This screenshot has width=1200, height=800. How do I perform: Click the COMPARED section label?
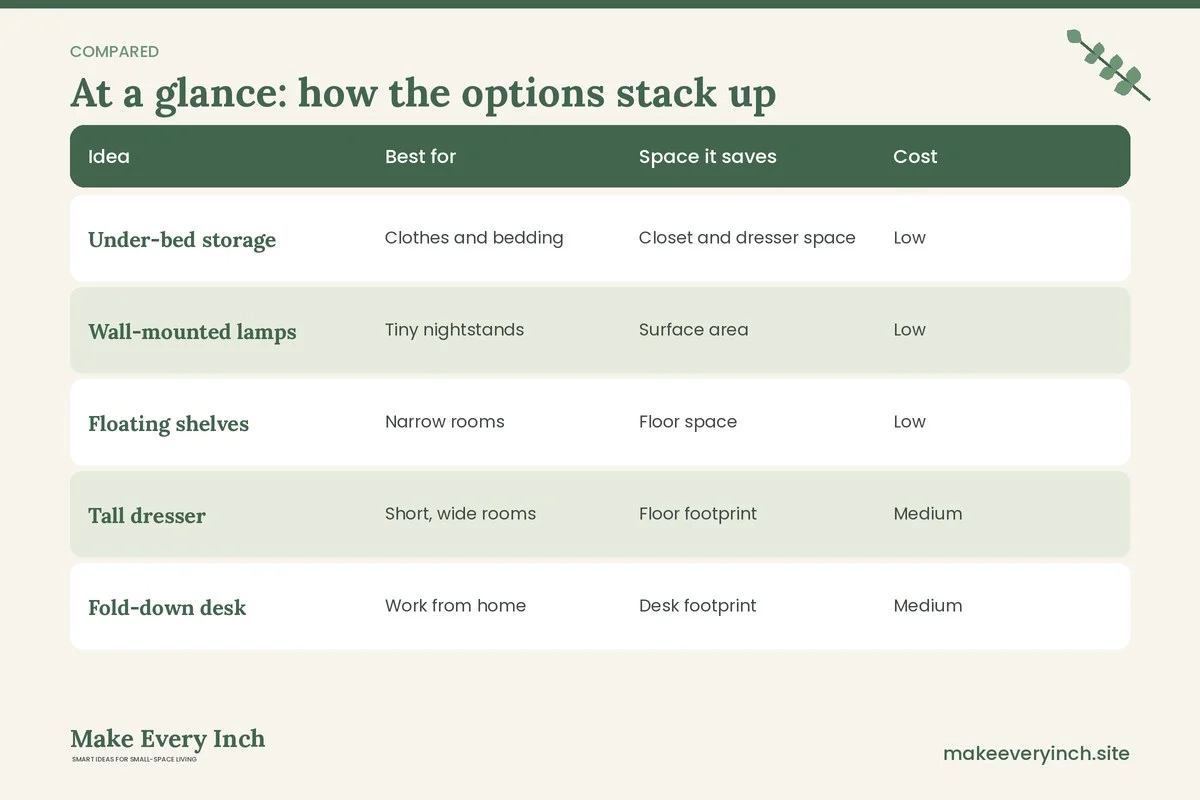point(114,52)
